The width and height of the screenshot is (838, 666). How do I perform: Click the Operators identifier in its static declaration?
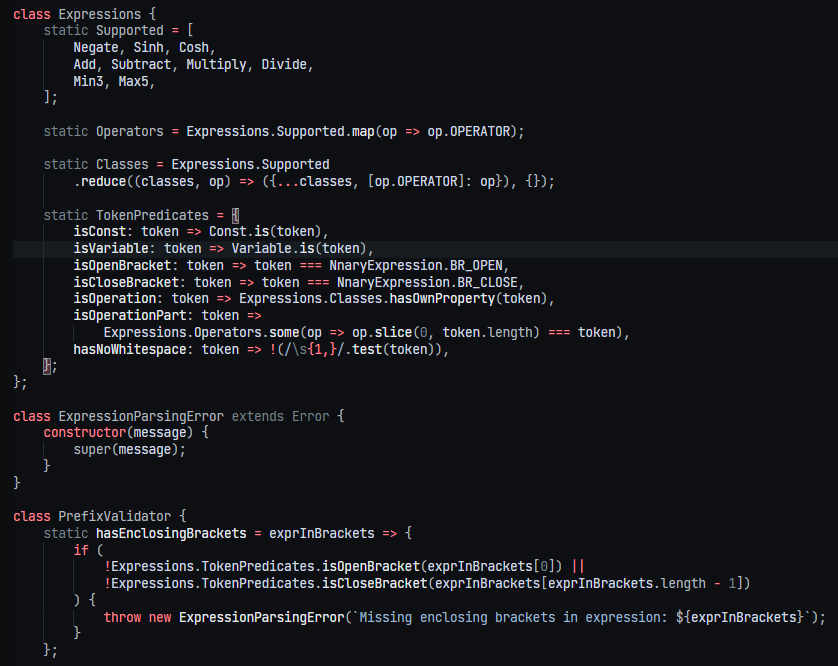(130, 131)
